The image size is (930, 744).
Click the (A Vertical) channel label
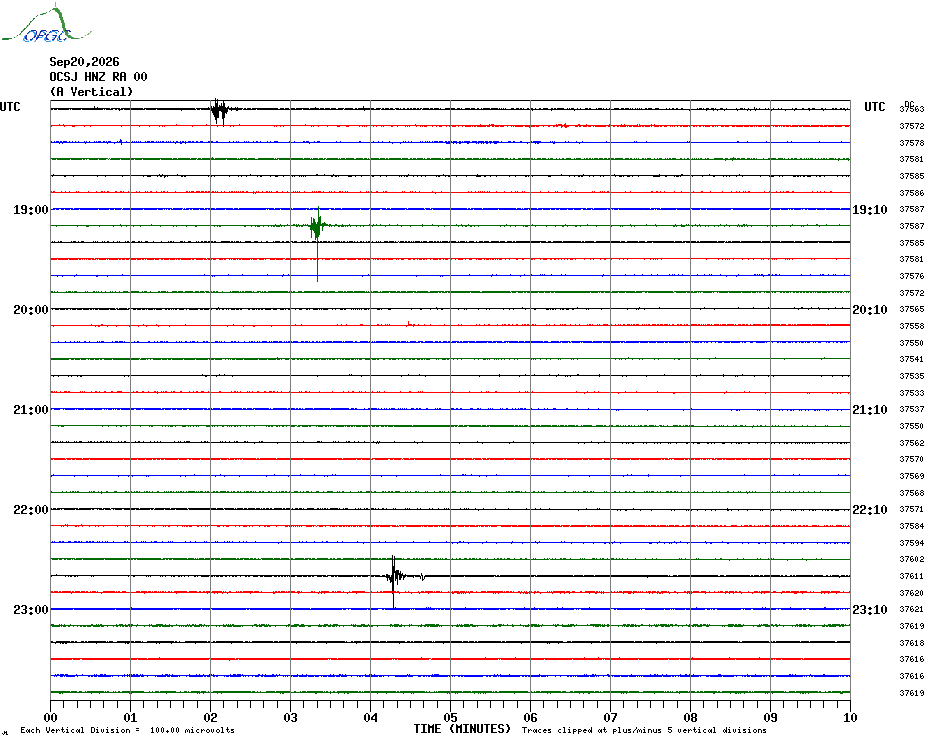(91, 92)
